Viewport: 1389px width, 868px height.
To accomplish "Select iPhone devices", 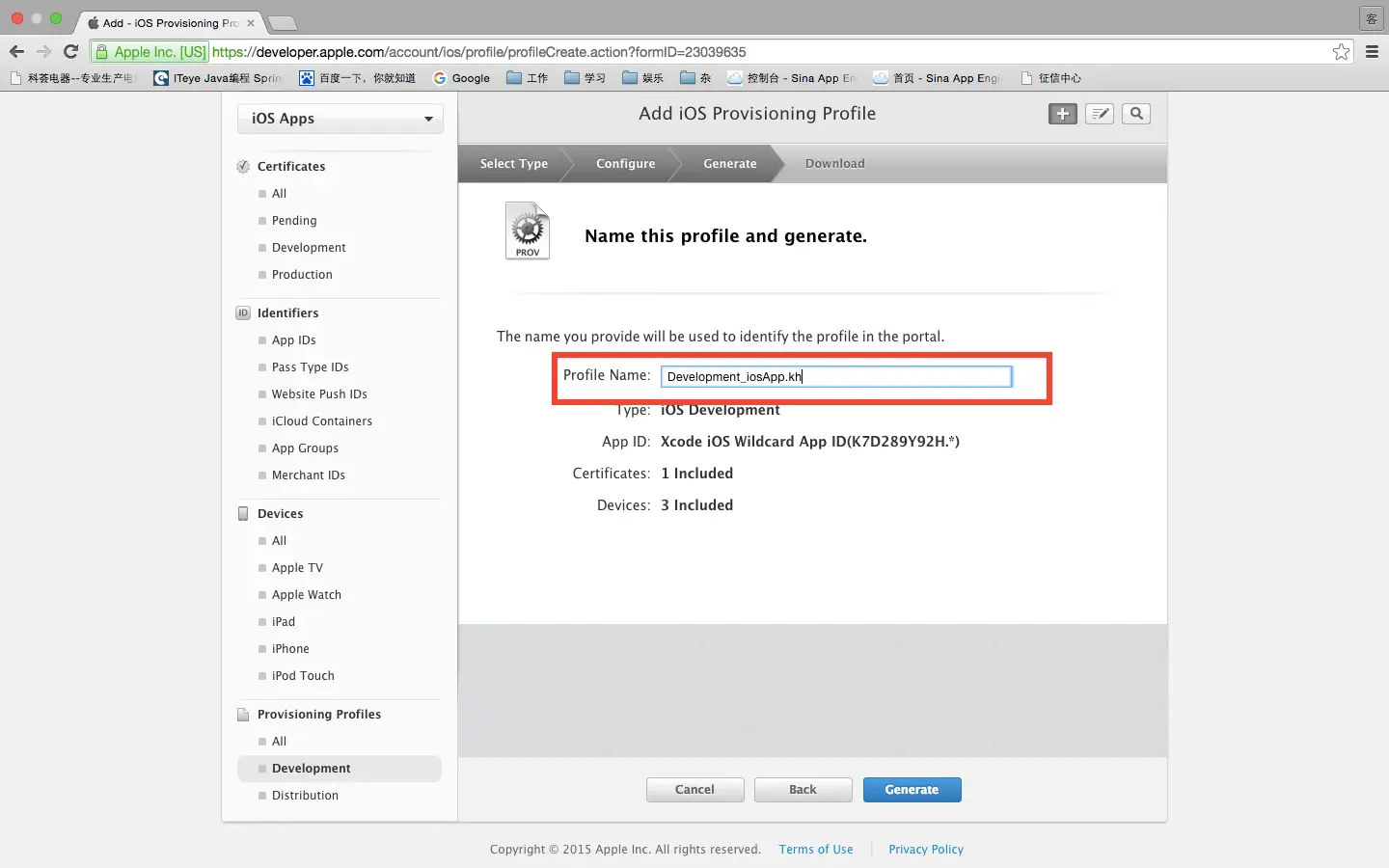I will point(290,649).
